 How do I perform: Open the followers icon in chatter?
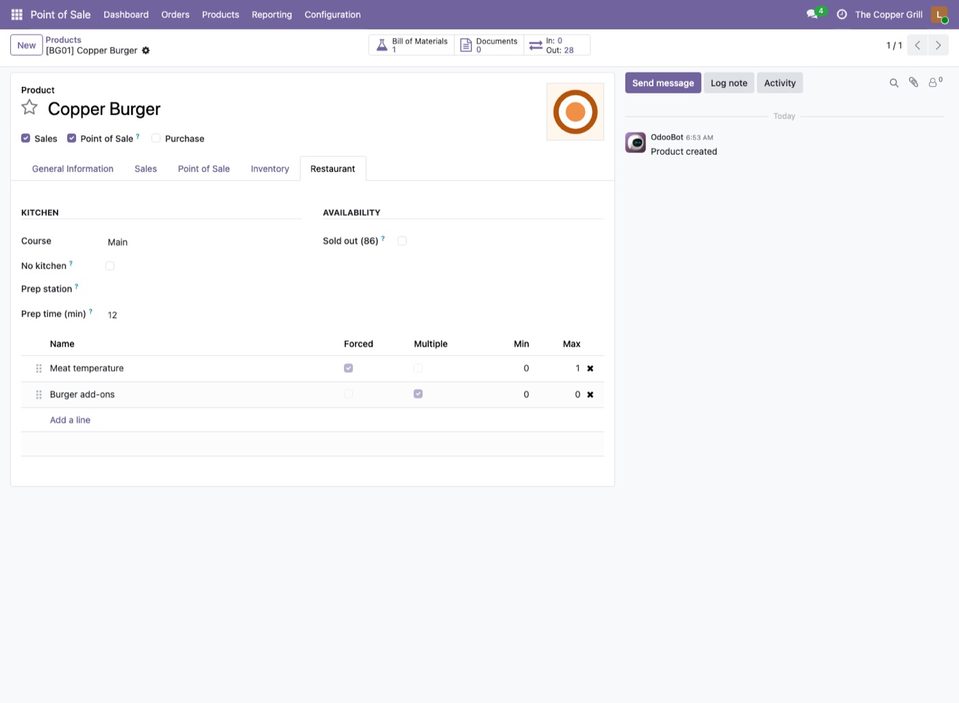[x=935, y=82]
